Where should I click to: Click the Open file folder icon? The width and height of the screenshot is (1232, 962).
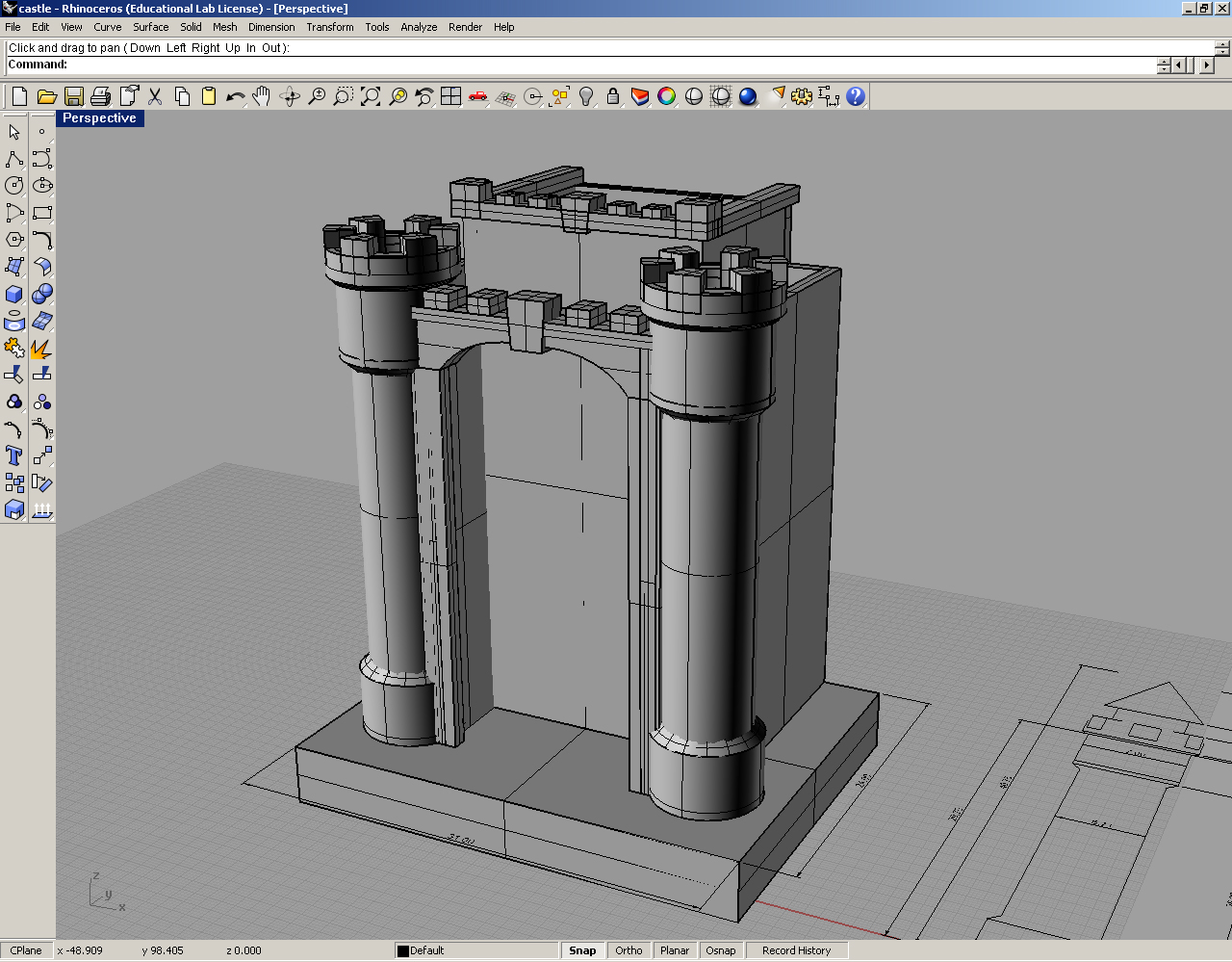click(46, 96)
